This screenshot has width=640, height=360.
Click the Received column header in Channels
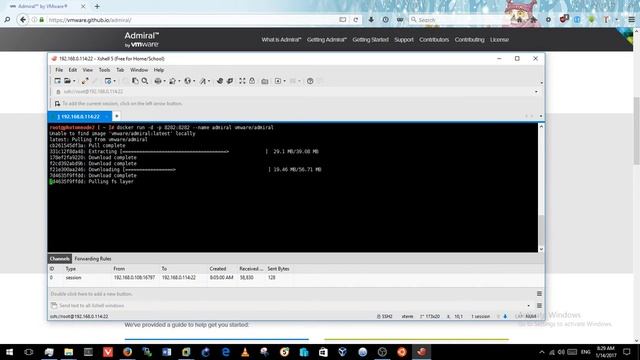tap(251, 269)
